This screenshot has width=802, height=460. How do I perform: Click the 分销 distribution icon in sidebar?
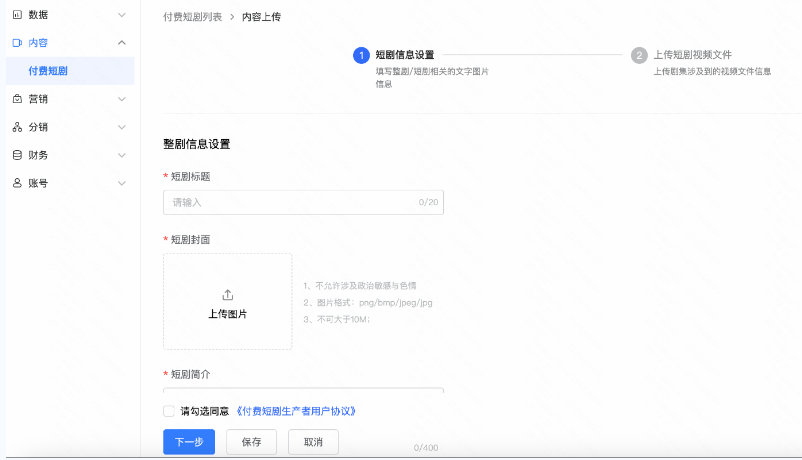17,127
